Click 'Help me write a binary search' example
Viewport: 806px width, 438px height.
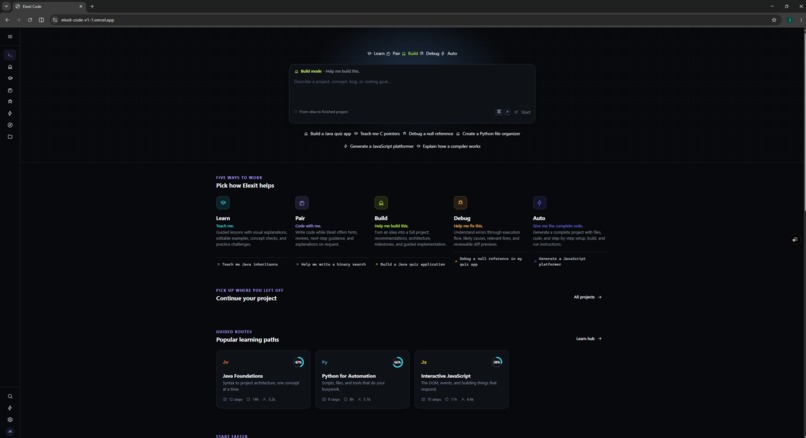coord(331,264)
